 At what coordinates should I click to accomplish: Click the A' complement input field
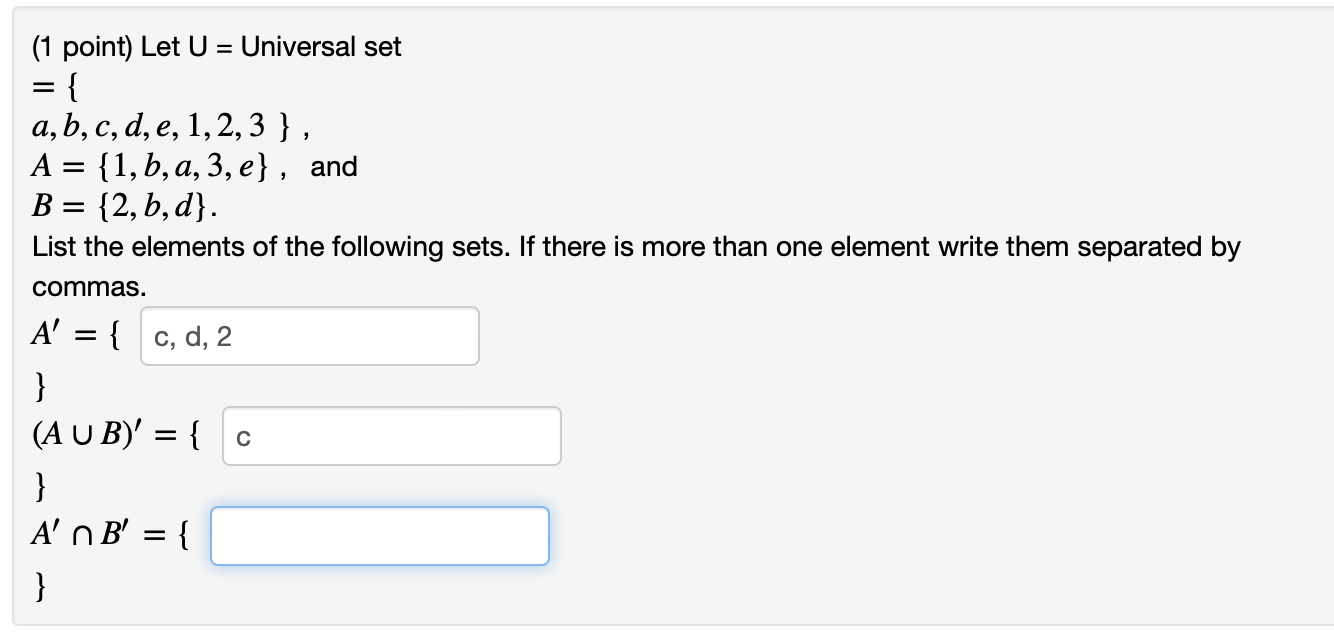coord(310,335)
